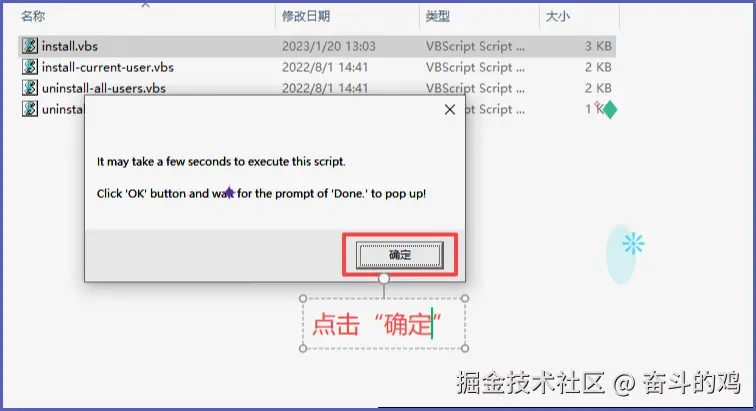Sort files by 名称 column header
Image resolution: width=756 pixels, height=411 pixels.
click(33, 16)
